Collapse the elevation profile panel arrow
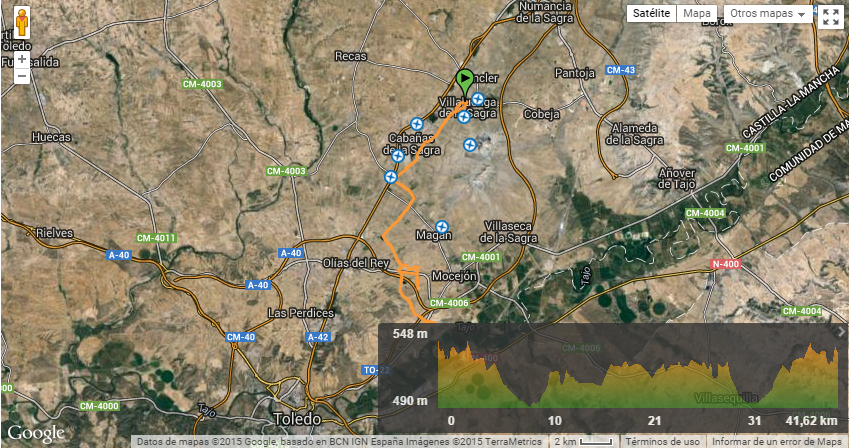 841,332
